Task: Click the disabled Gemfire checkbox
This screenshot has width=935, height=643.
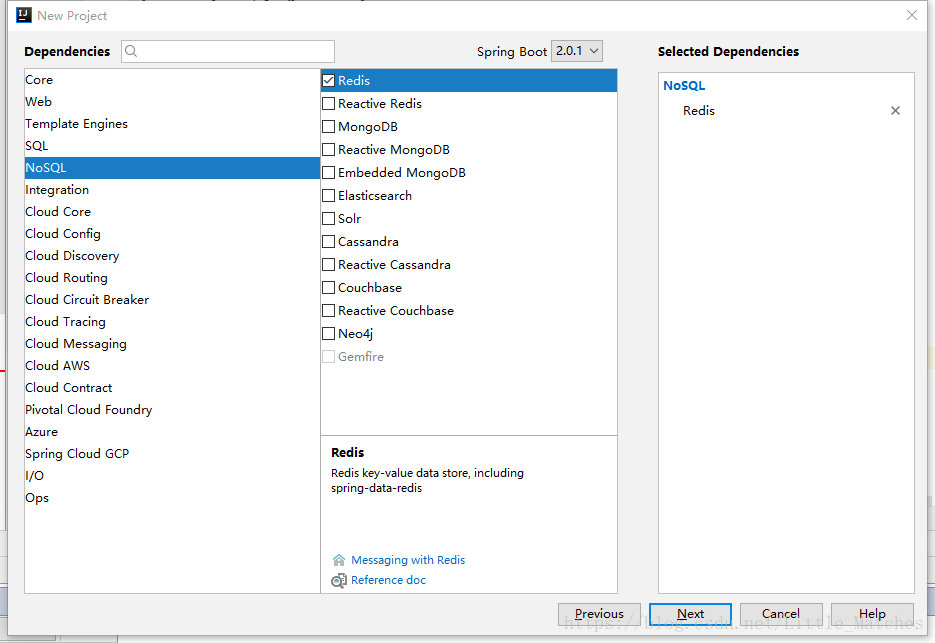Action: [x=329, y=357]
